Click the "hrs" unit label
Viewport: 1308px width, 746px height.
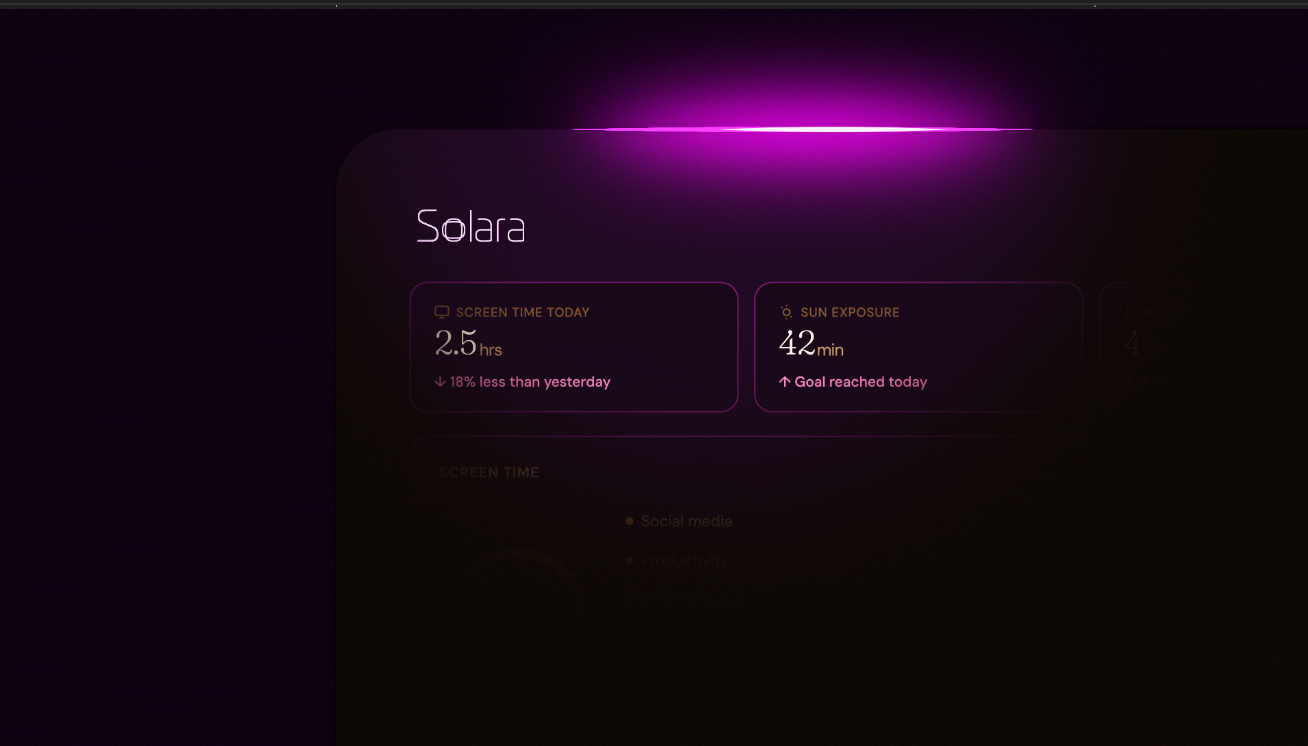[x=491, y=350]
